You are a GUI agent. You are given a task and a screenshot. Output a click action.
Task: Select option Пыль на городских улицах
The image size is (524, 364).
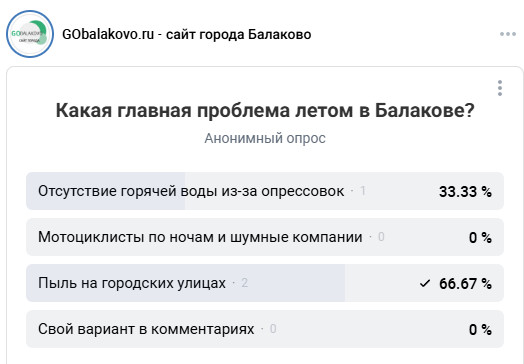click(265, 283)
